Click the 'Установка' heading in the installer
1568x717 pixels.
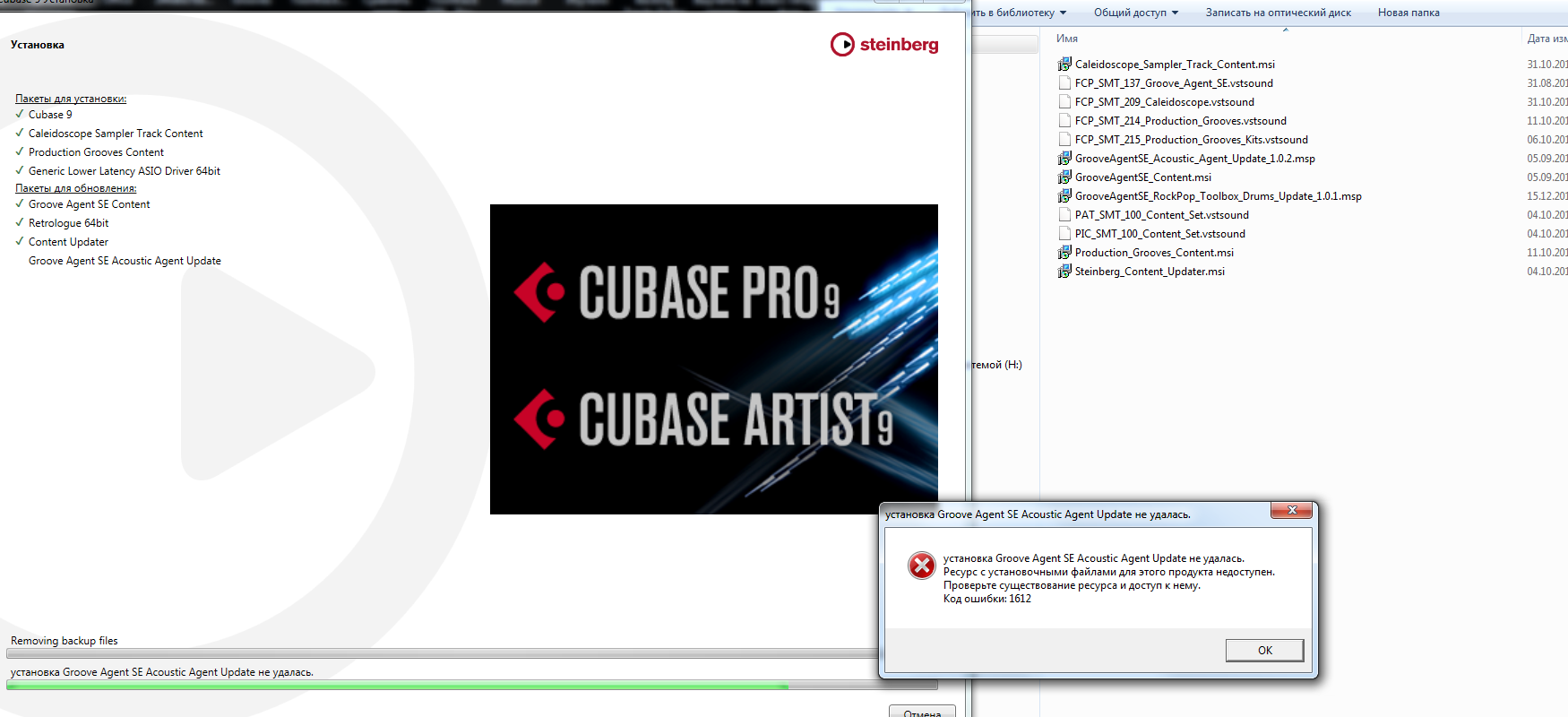[38, 45]
